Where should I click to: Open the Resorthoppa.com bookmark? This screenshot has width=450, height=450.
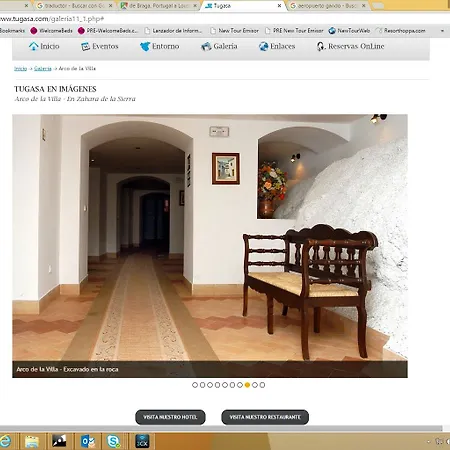[x=400, y=31]
